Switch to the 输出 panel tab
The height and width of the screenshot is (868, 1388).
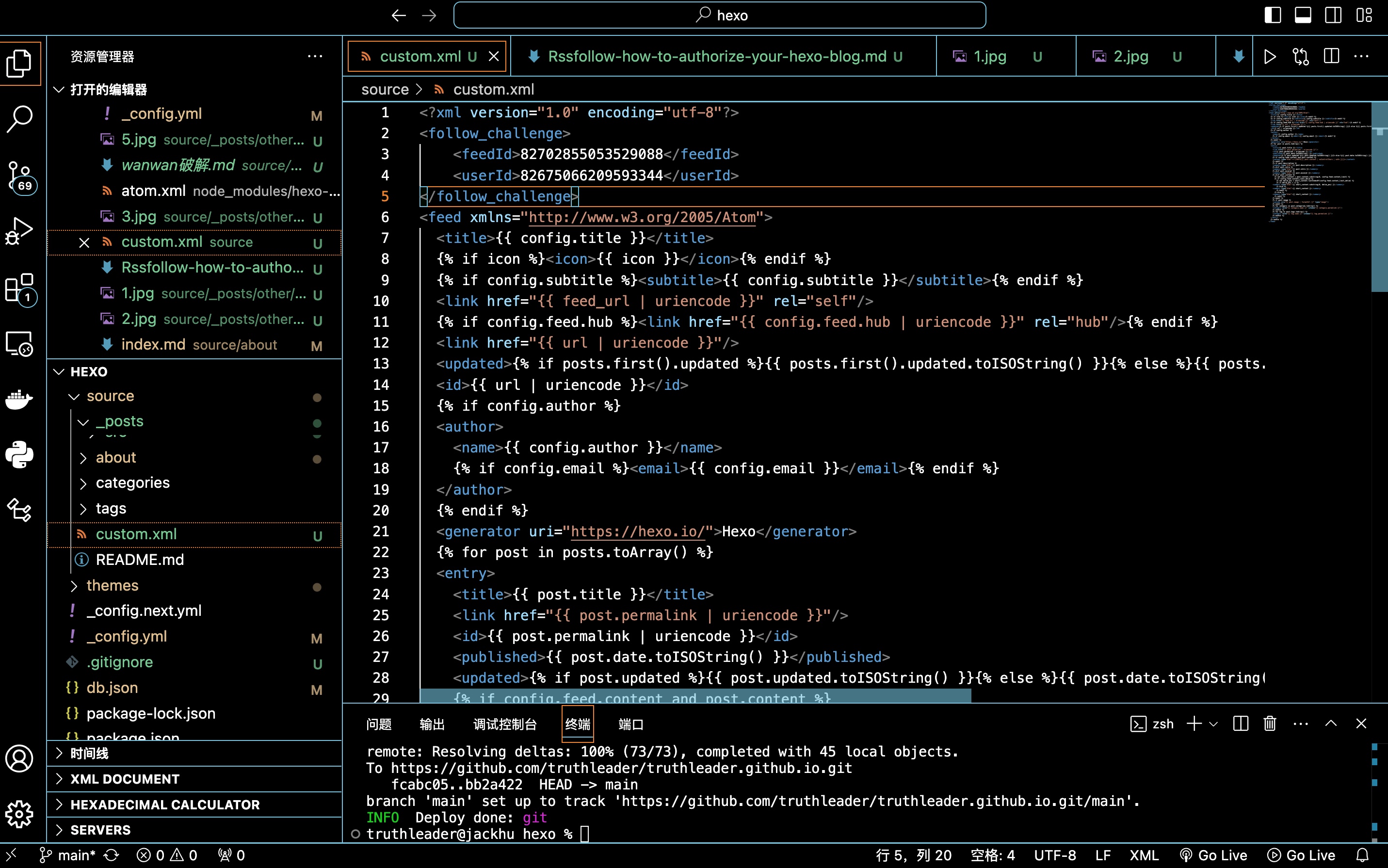click(432, 724)
